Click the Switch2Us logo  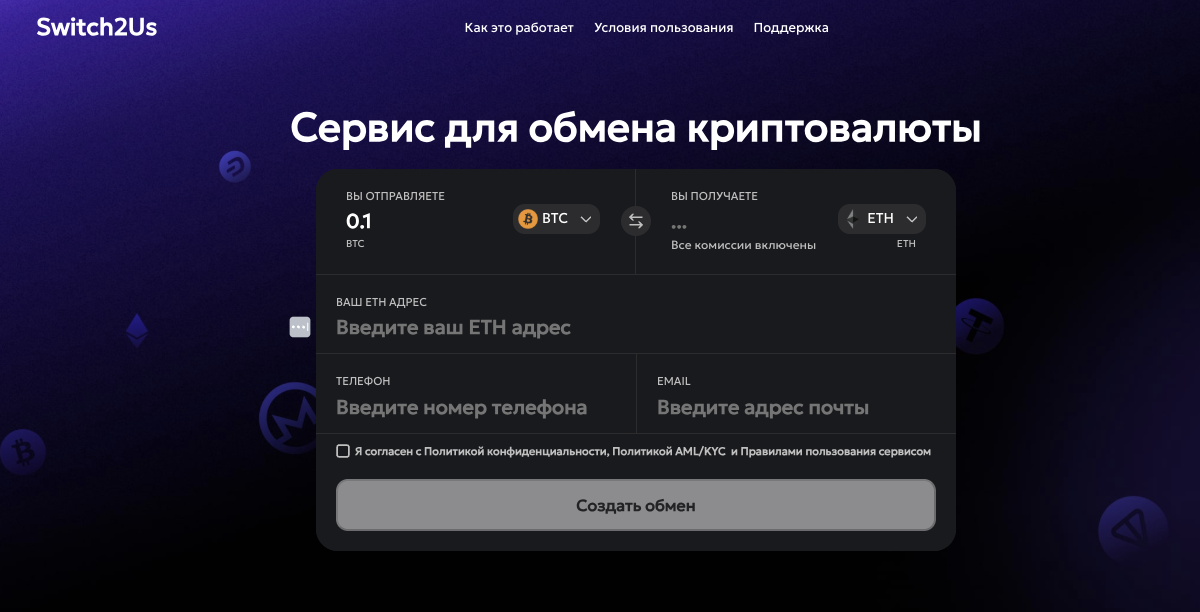click(97, 27)
